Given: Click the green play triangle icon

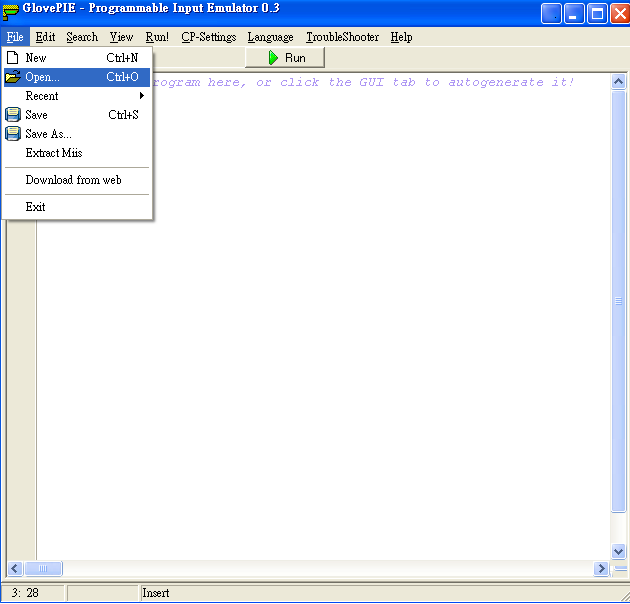Looking at the screenshot, I should click(273, 58).
